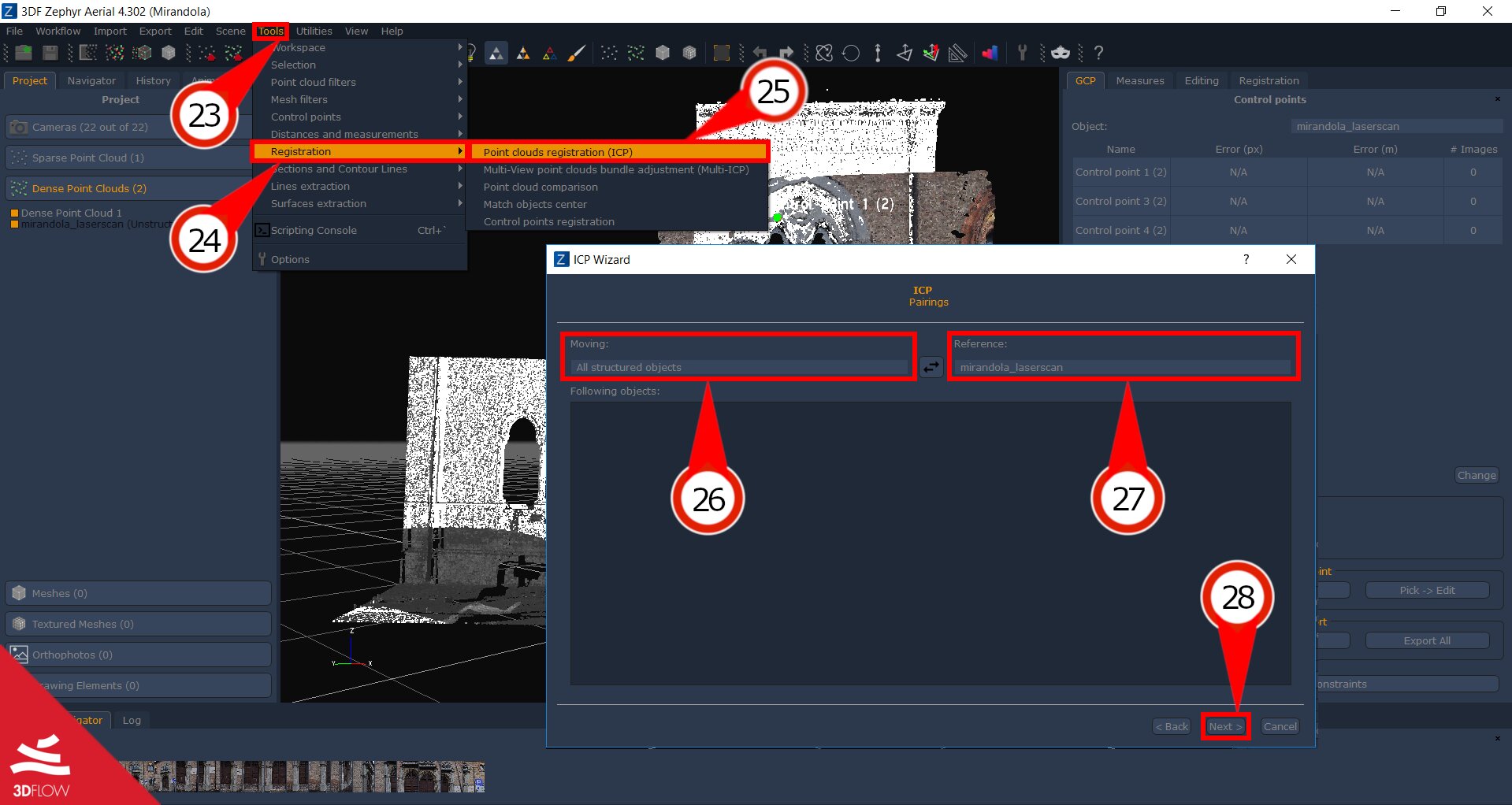The width and height of the screenshot is (1512, 805).
Task: Click the textured mesh generation cube icon
Action: 169,53
